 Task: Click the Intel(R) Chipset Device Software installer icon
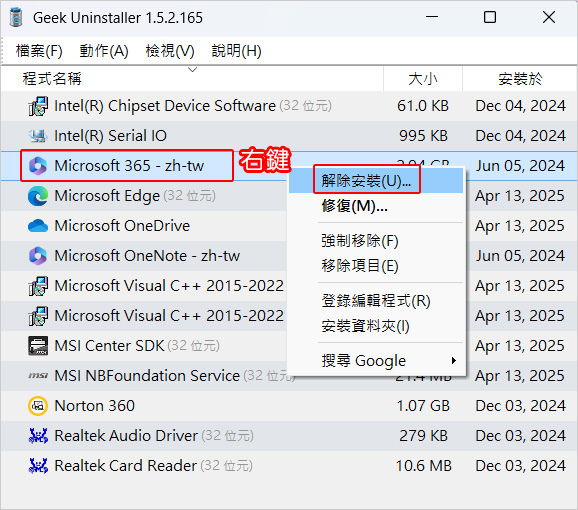(x=38, y=106)
